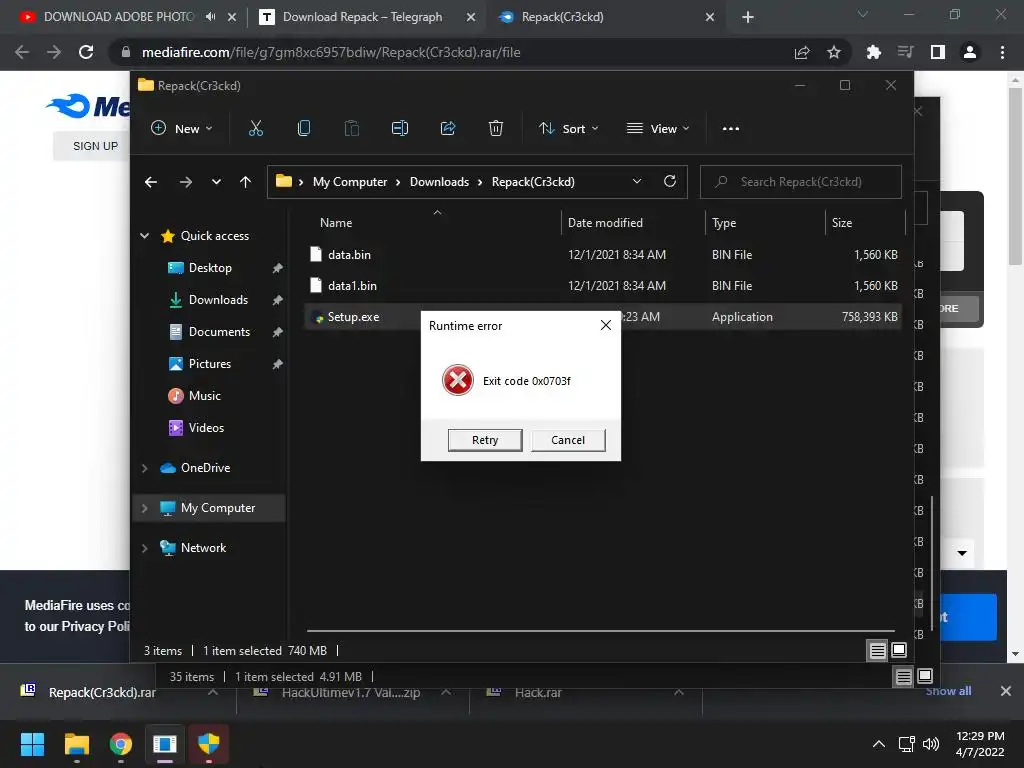Open Chrome three-dot menu
The height and width of the screenshot is (768, 1024).
[x=1002, y=52]
